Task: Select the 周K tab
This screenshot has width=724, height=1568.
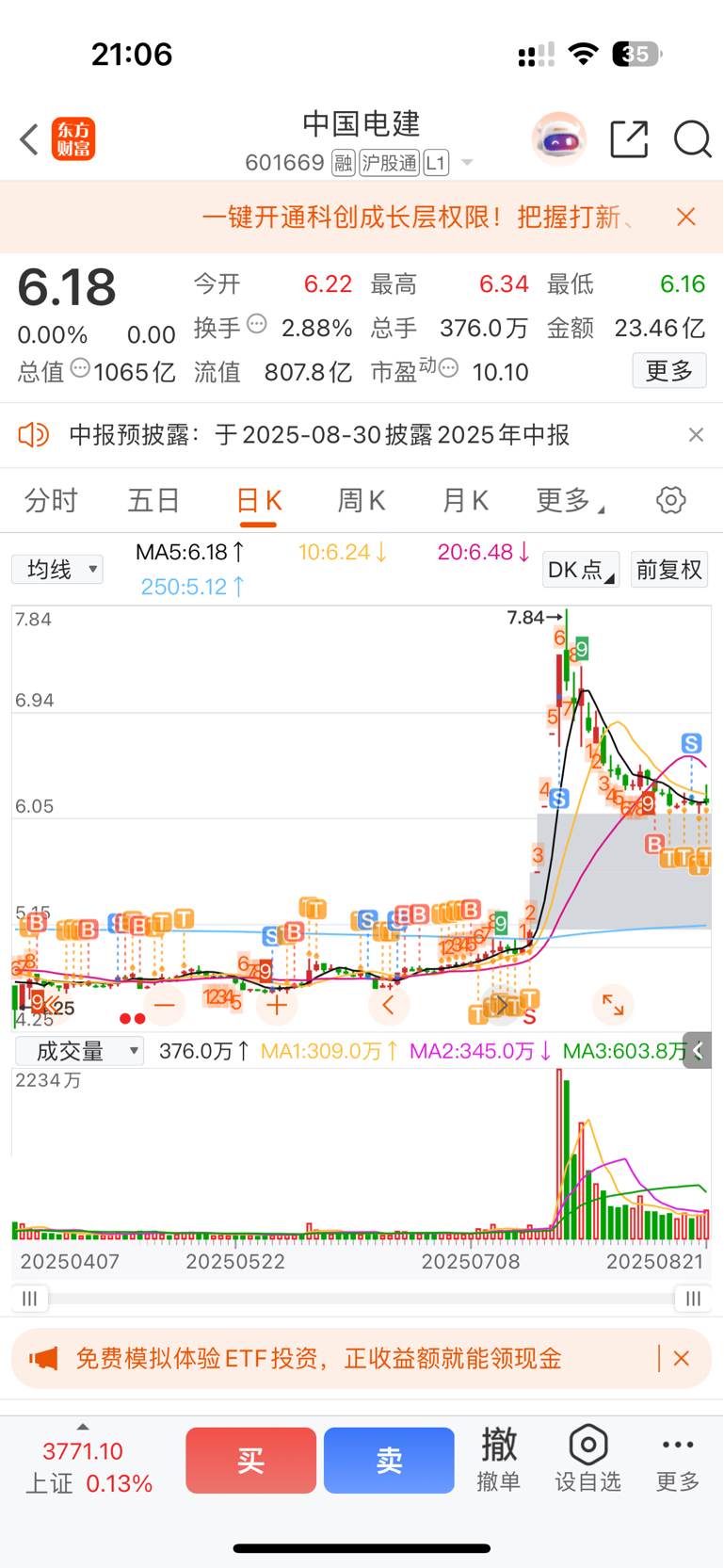Action: click(362, 500)
